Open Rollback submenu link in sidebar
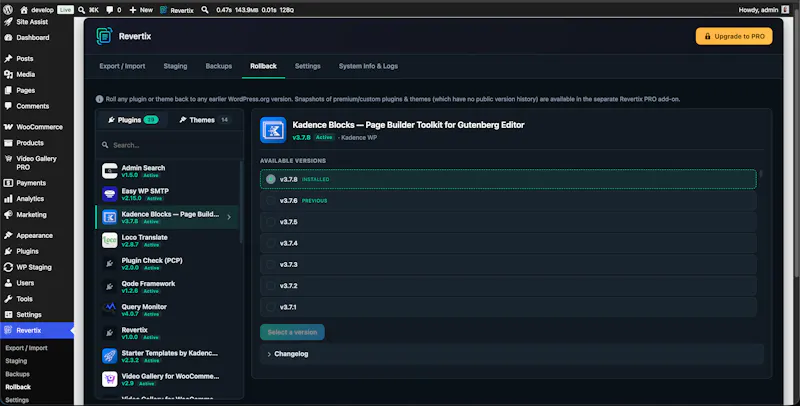This screenshot has height=406, width=800. pyautogui.click(x=18, y=387)
